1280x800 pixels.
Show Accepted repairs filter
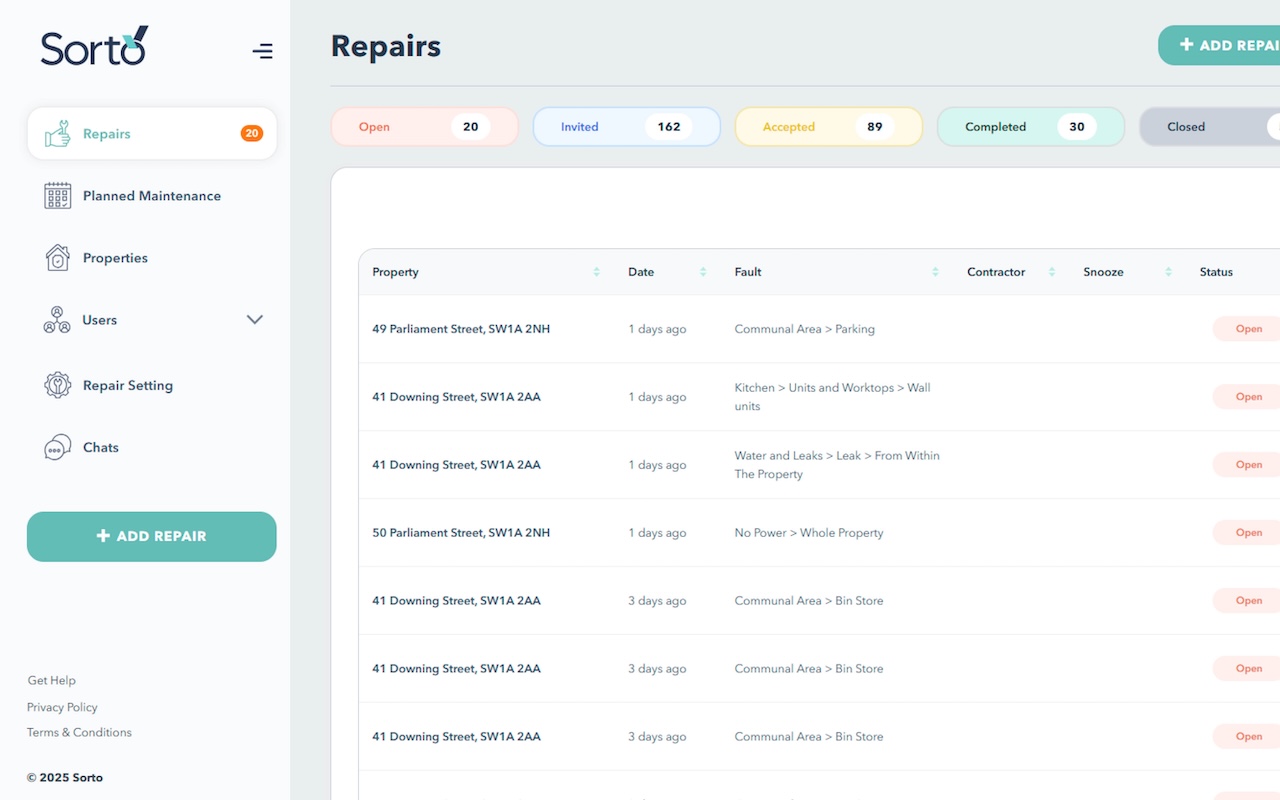click(x=828, y=127)
